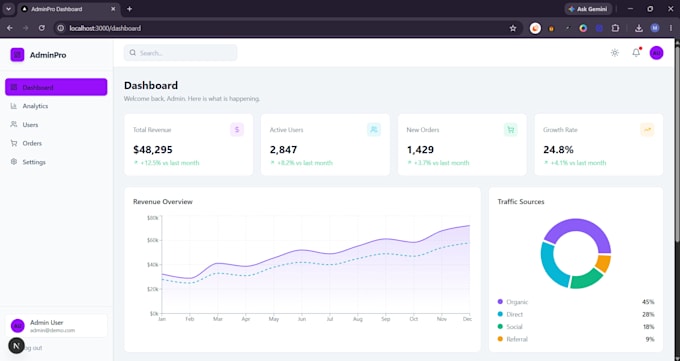The height and width of the screenshot is (361, 680).
Task: Click the Traffic Sources heading
Action: [x=521, y=202]
